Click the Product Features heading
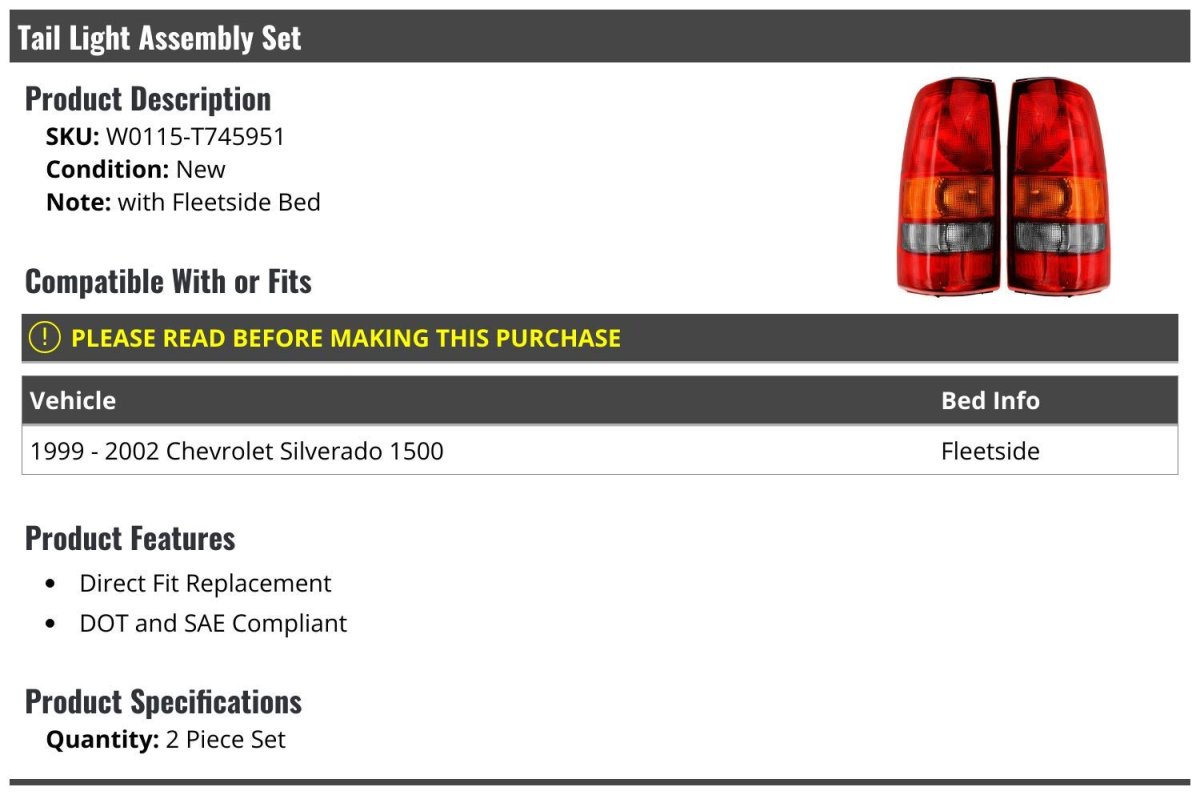Screen dimensions: 1200x795 pos(130,538)
